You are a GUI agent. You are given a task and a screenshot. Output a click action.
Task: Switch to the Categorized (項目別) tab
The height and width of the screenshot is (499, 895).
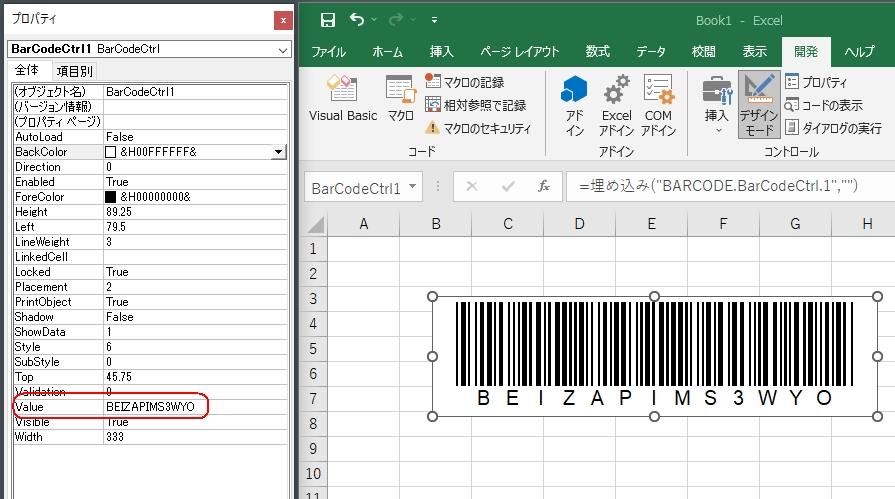point(74,71)
